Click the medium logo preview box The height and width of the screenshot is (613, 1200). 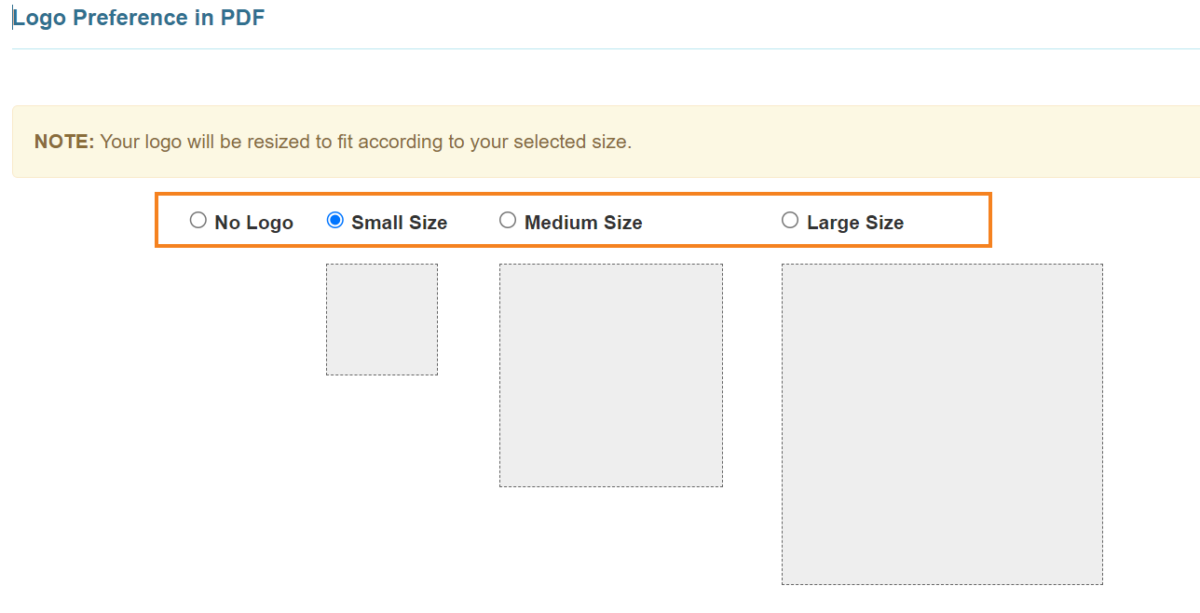tap(611, 376)
